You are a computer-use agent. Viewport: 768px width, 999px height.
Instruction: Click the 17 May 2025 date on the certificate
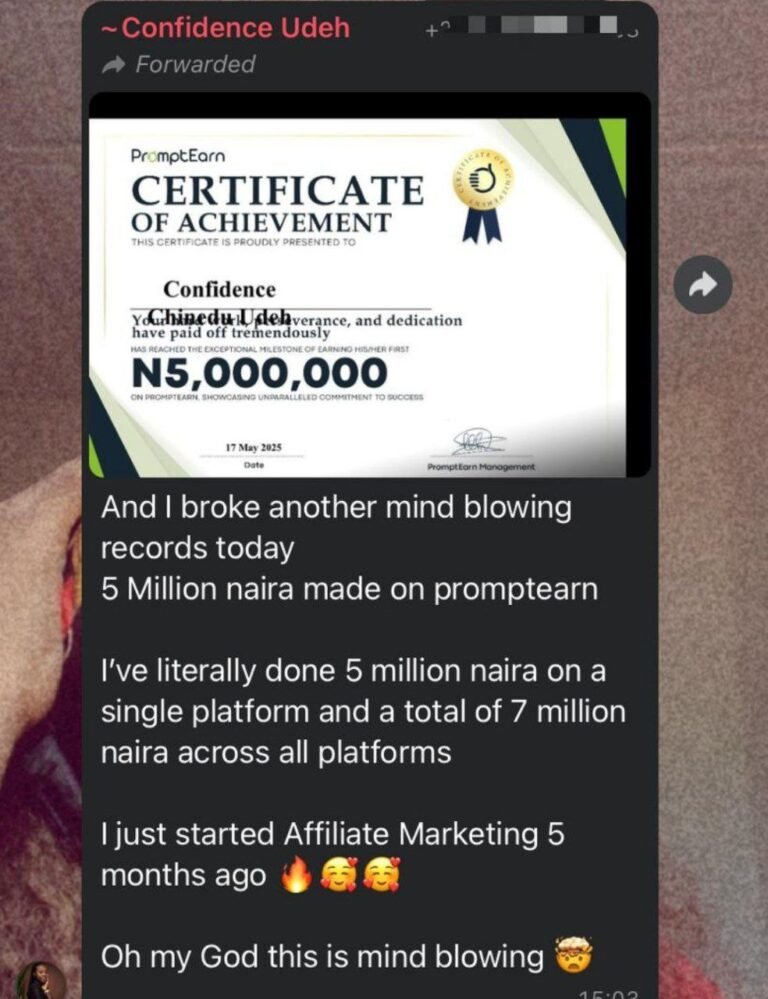pos(254,447)
